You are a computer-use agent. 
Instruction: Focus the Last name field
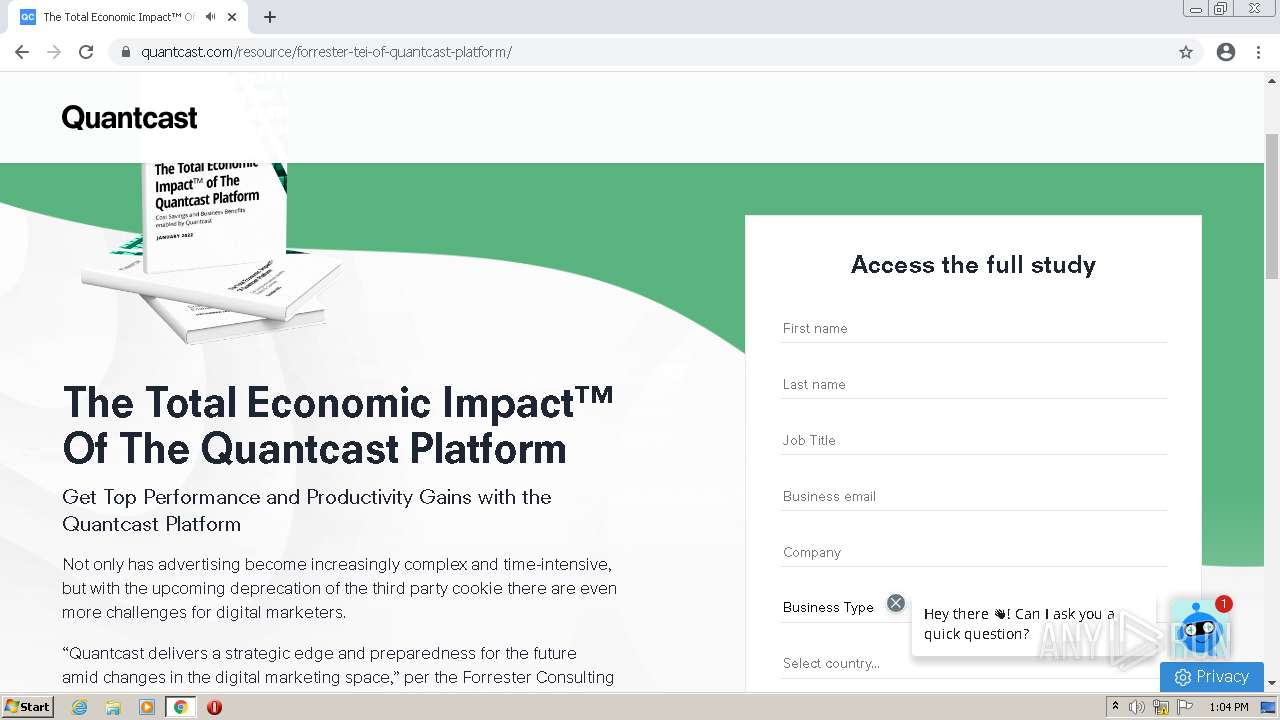(974, 384)
